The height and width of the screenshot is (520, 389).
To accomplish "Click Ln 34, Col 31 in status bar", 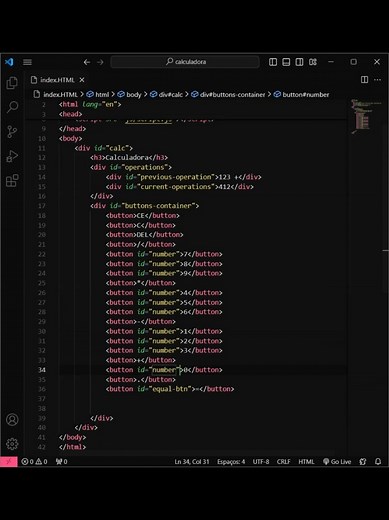I will [x=192, y=462].
